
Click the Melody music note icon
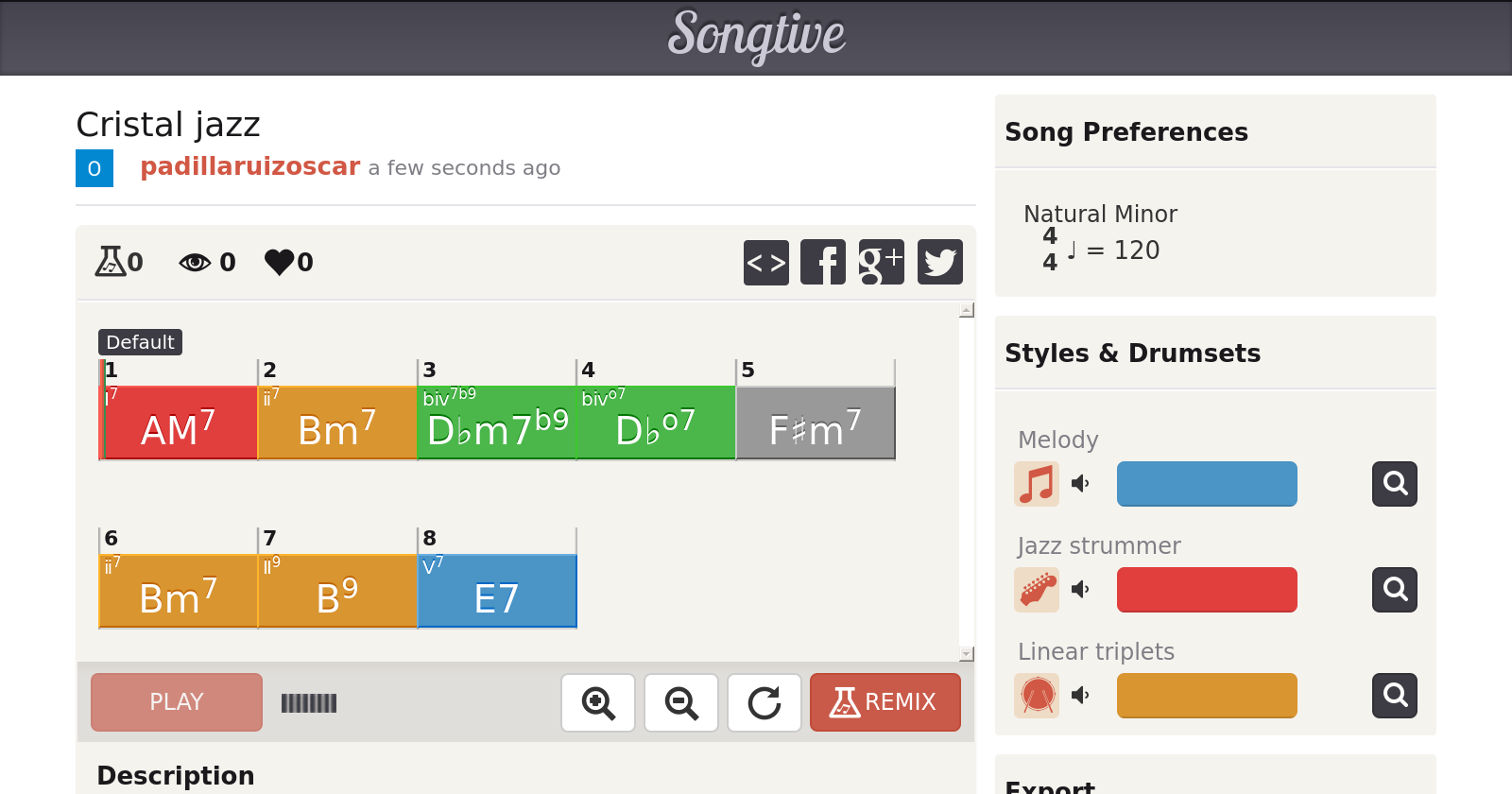pyautogui.click(x=1037, y=484)
